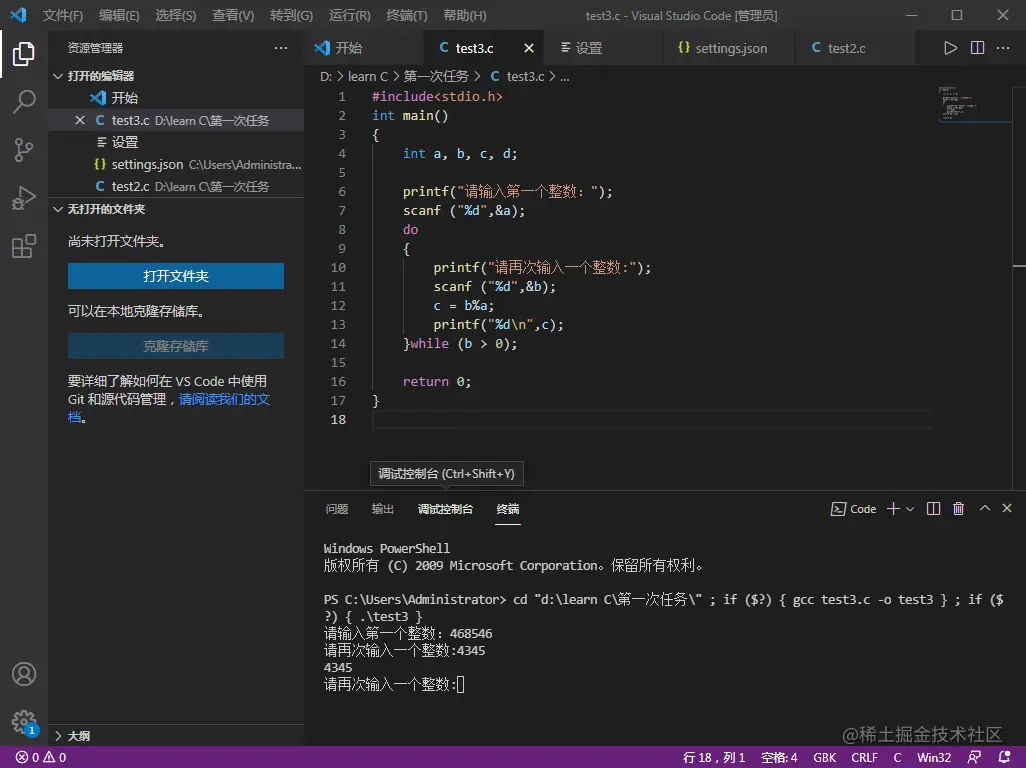The width and height of the screenshot is (1026, 768).
Task: Open the Search view in activity bar
Action: (24, 101)
